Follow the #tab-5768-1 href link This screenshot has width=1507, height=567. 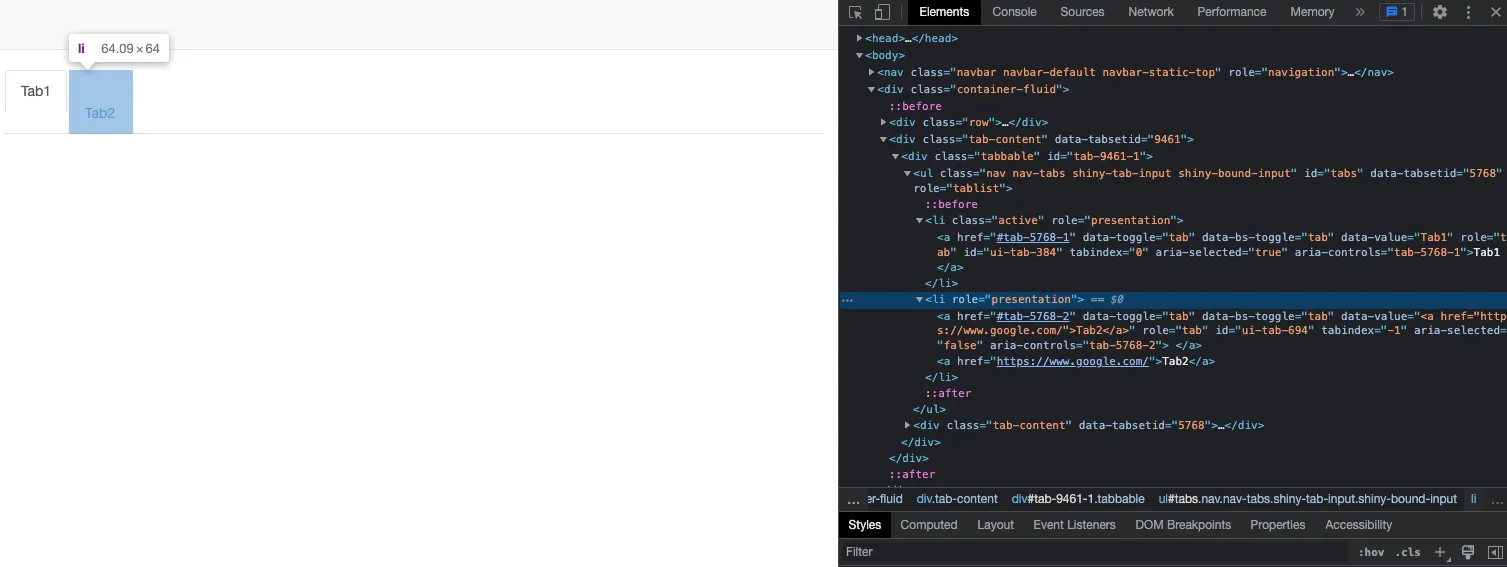[1035, 237]
